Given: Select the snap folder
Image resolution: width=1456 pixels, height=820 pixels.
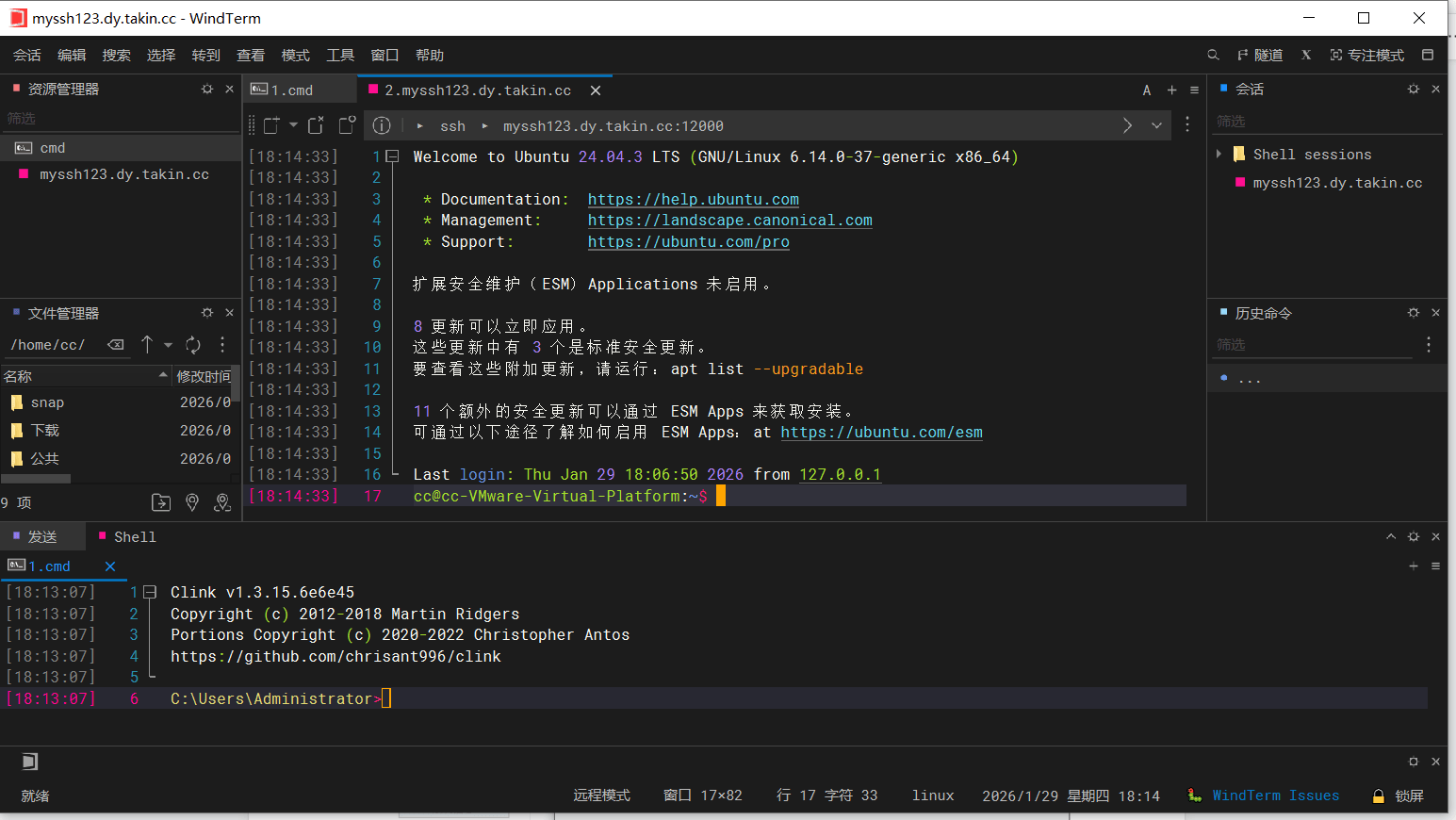Looking at the screenshot, I should point(47,402).
